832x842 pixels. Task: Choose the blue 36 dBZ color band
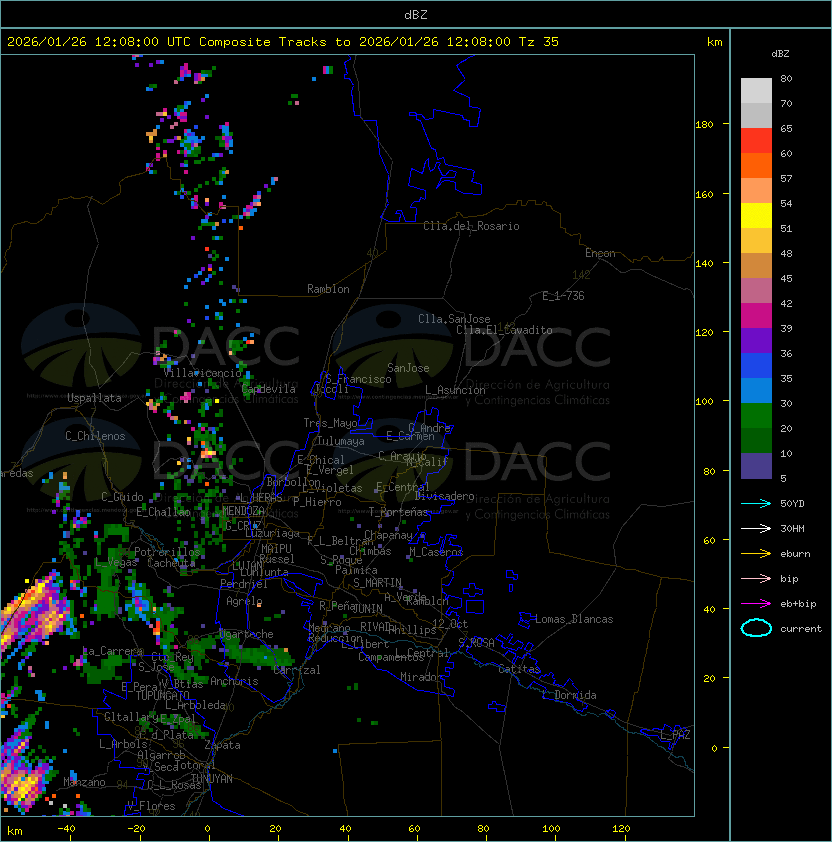tap(756, 366)
